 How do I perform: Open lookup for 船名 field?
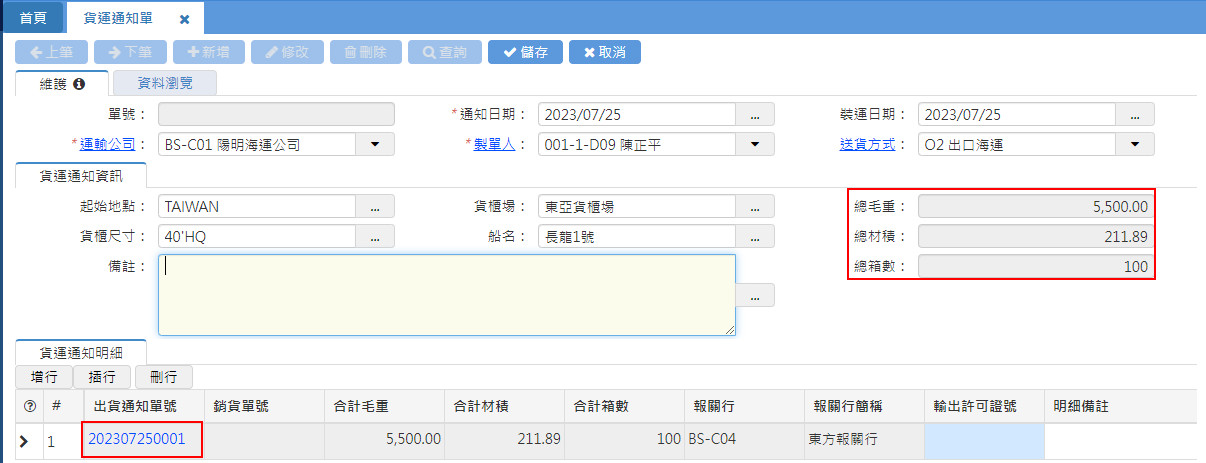point(755,237)
